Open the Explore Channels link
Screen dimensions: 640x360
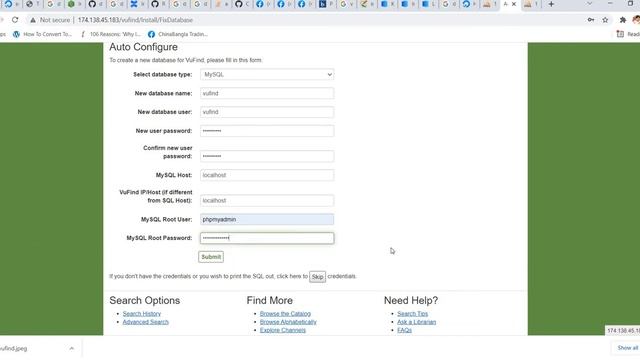(283, 330)
